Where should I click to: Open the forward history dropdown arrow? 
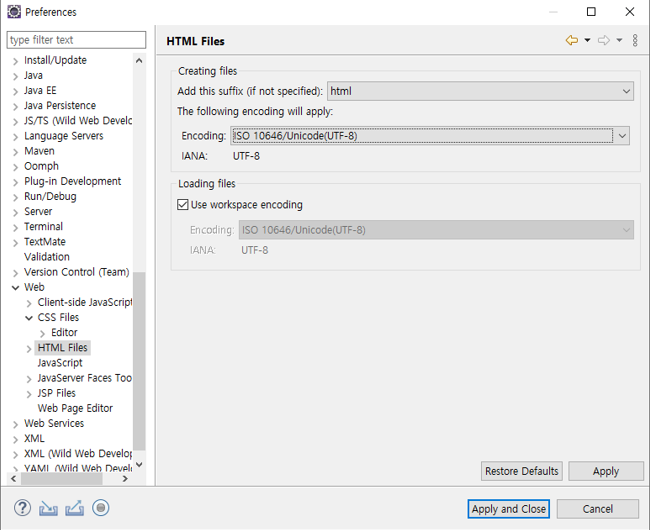pos(619,40)
